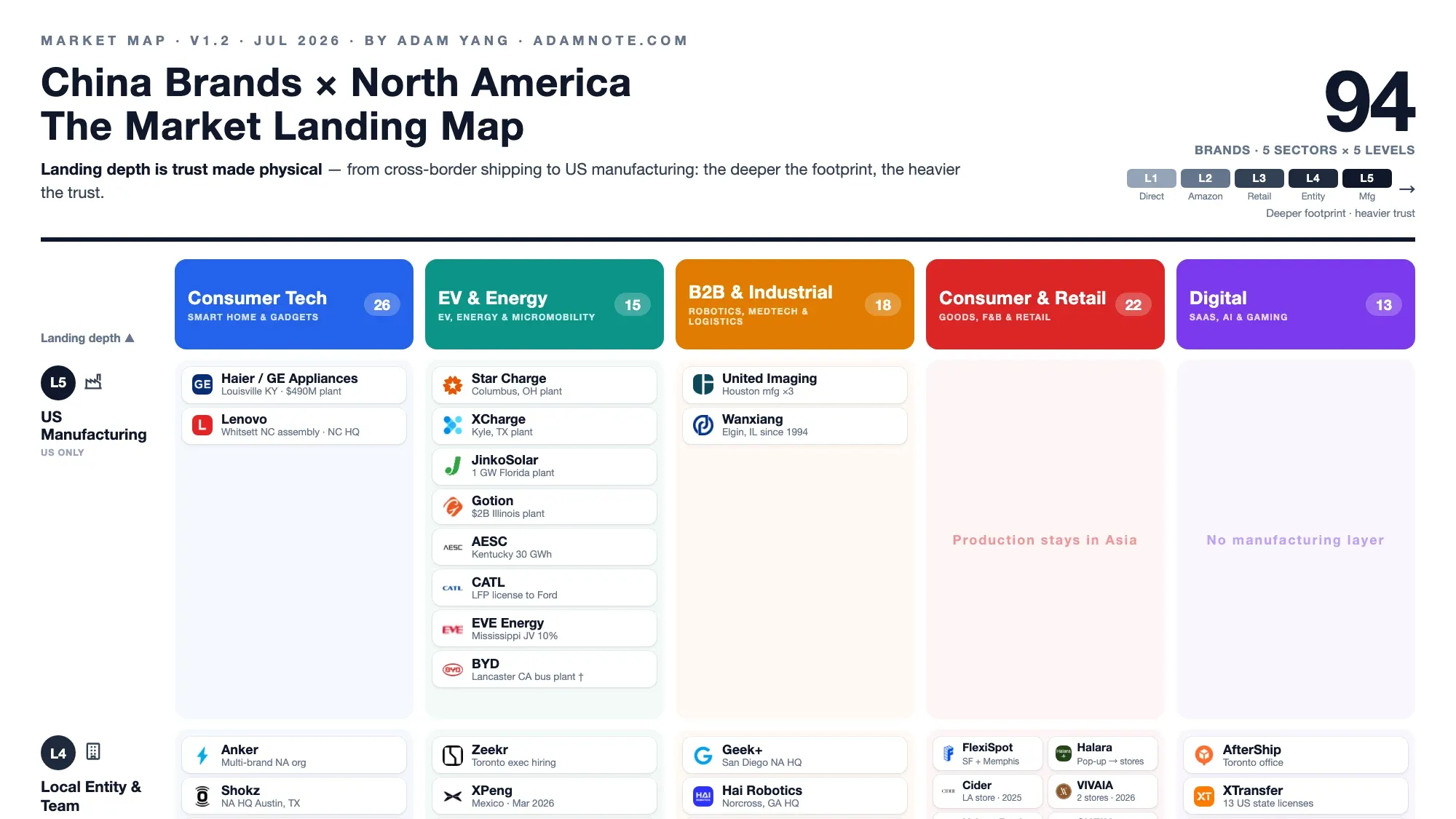Screen dimensions: 1456x819
Task: Click the BYD oval logo
Action: [x=453, y=670]
